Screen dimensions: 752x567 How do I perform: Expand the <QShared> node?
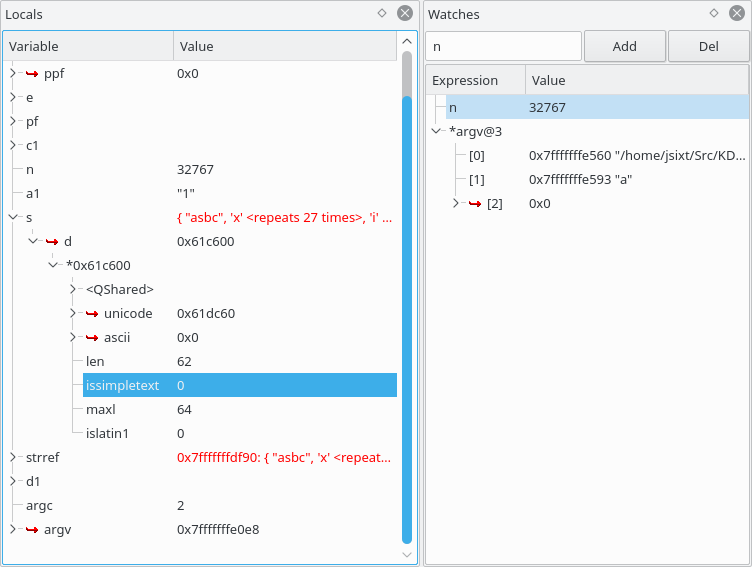[x=73, y=289]
